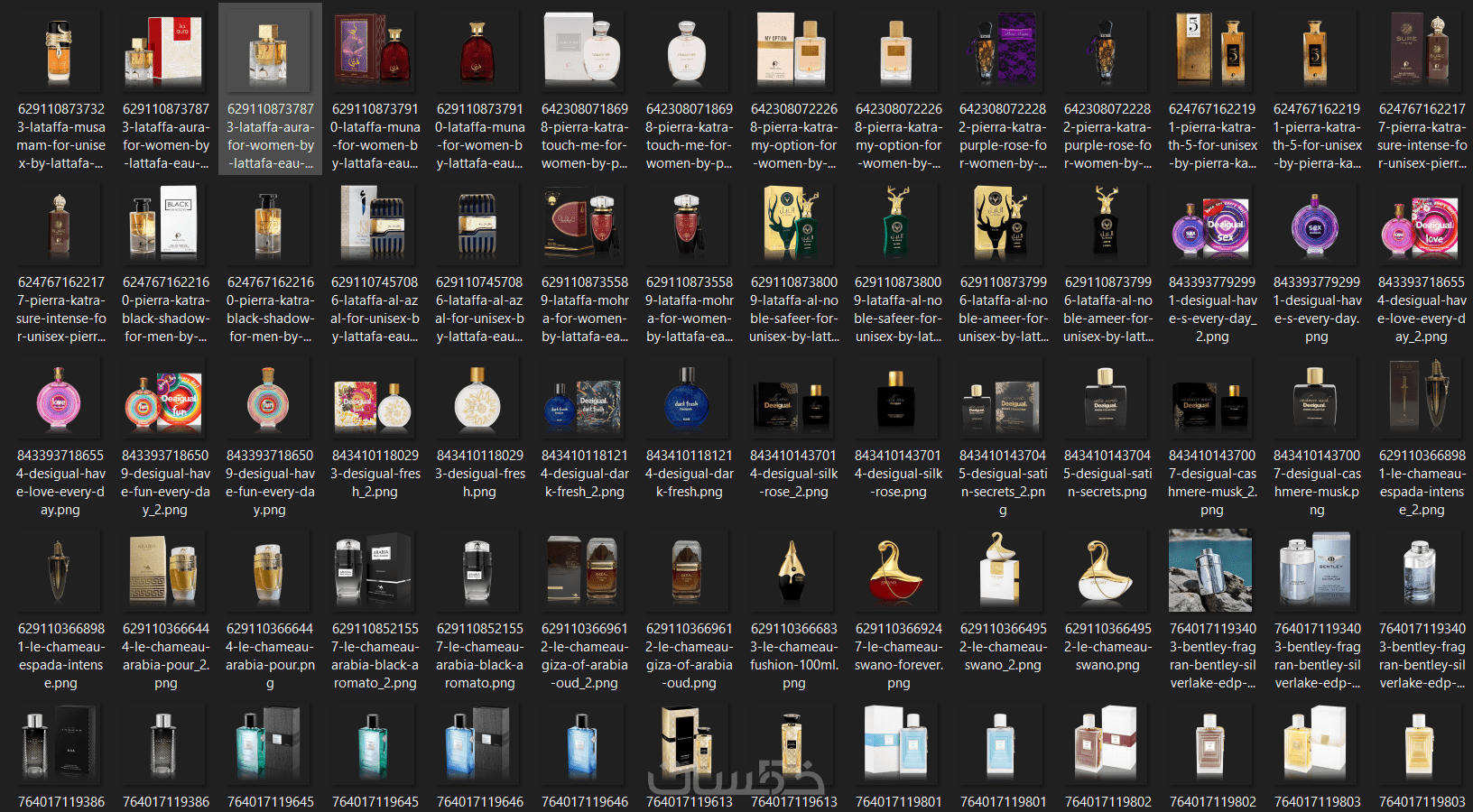Image resolution: width=1473 pixels, height=812 pixels.
Task: Select file name '8434101180293-desigual-fresh.png'
Action: click(x=479, y=474)
